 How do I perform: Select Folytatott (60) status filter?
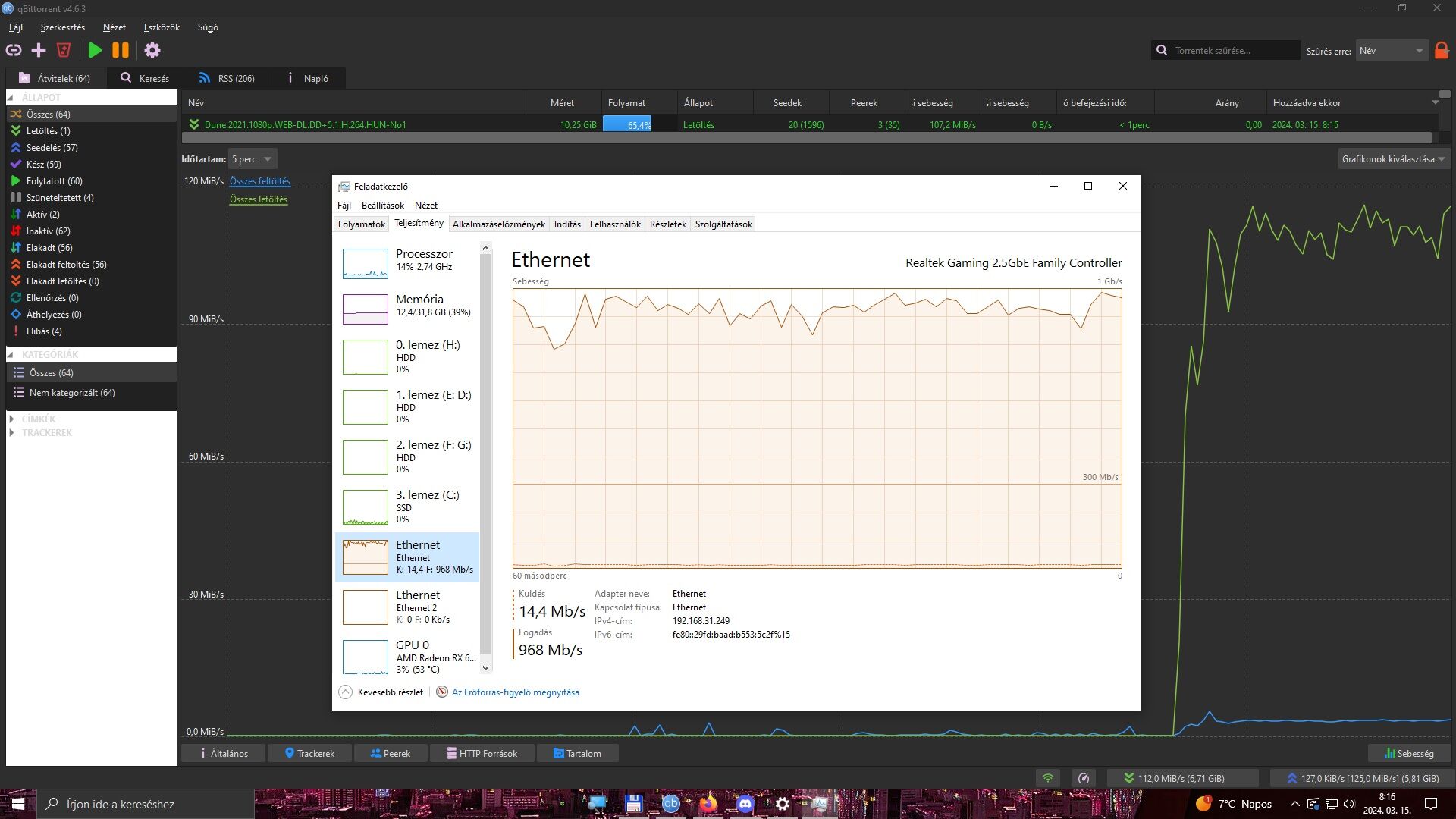point(91,181)
